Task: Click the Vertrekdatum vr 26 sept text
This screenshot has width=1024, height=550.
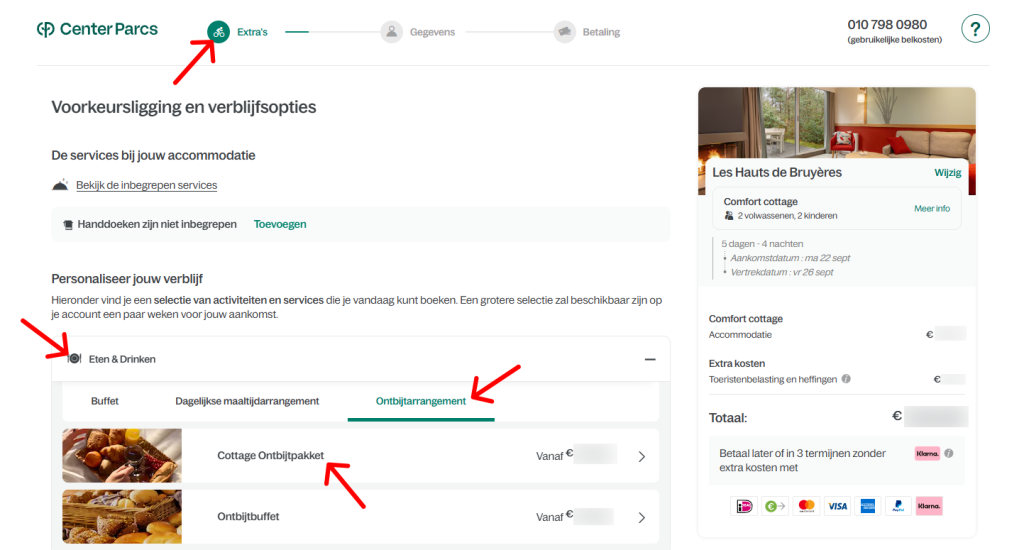Action: tap(782, 272)
